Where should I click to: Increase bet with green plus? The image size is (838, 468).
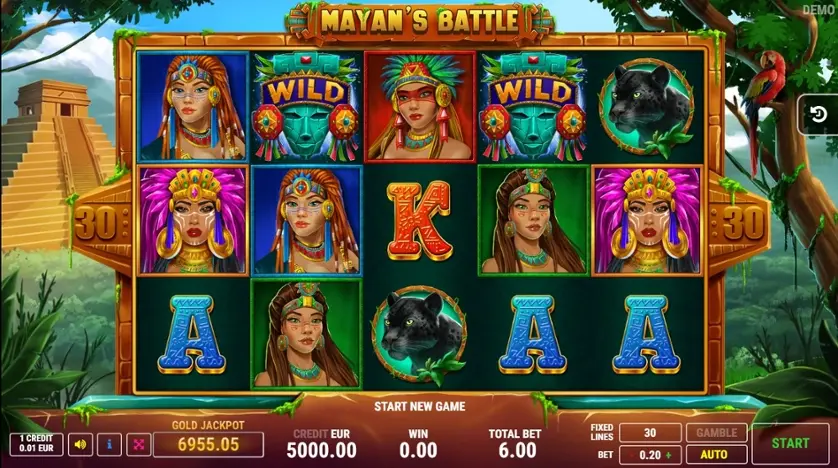tap(669, 455)
